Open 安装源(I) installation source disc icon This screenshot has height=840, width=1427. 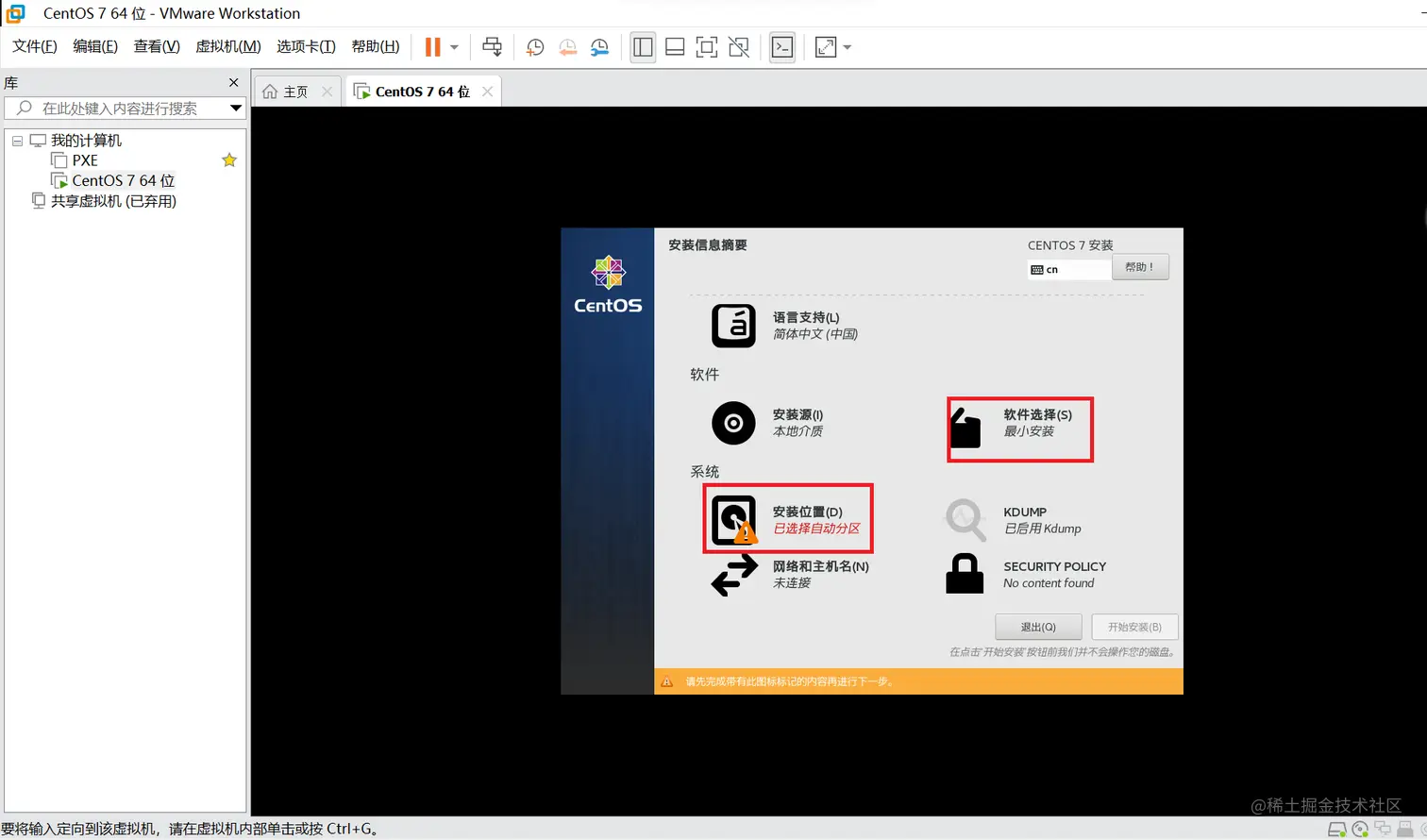[x=733, y=423]
